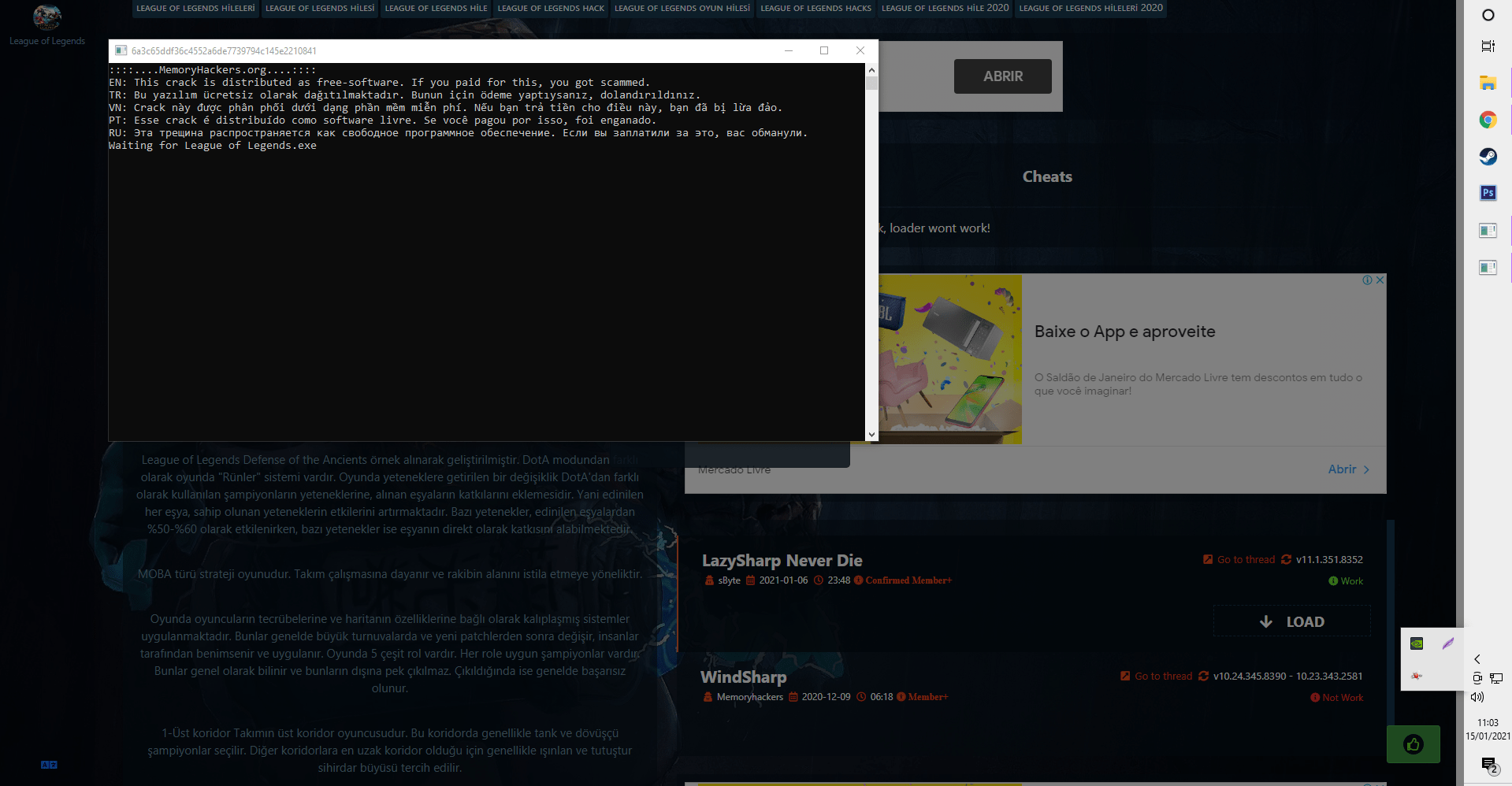Select second console app taskbar icon

1488,267
